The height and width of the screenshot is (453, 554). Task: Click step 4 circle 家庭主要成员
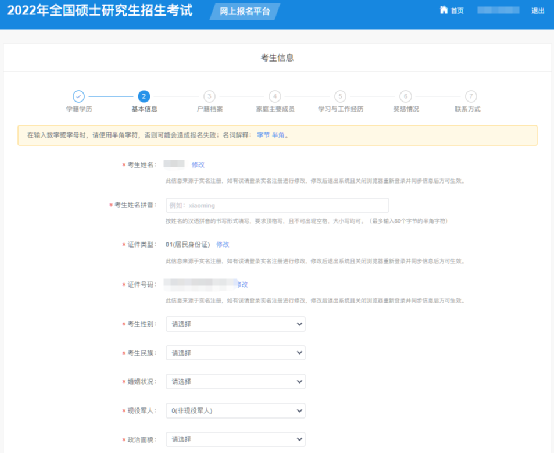click(x=275, y=96)
